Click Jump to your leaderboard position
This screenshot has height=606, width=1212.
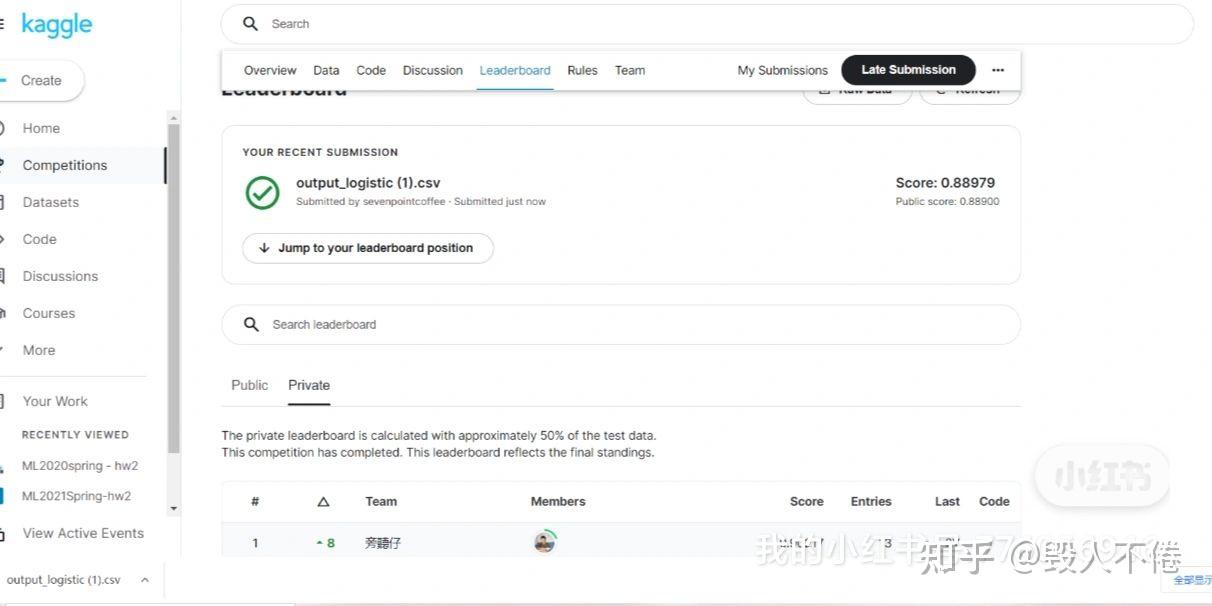(x=367, y=248)
